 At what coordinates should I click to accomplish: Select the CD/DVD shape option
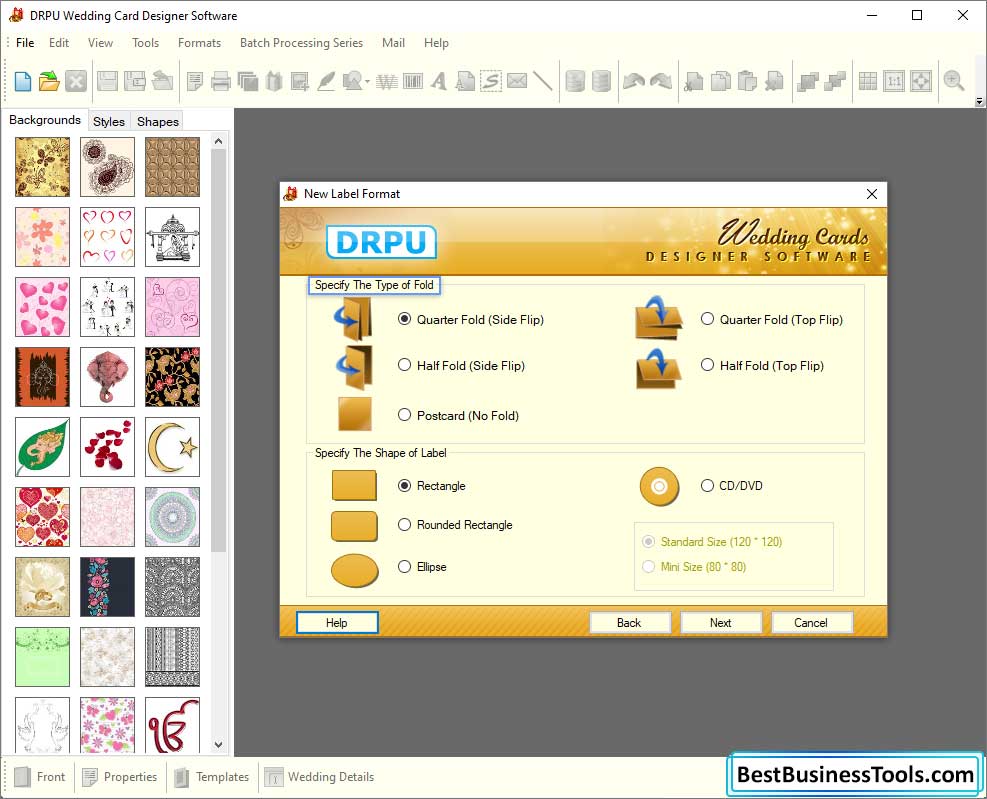coord(708,485)
